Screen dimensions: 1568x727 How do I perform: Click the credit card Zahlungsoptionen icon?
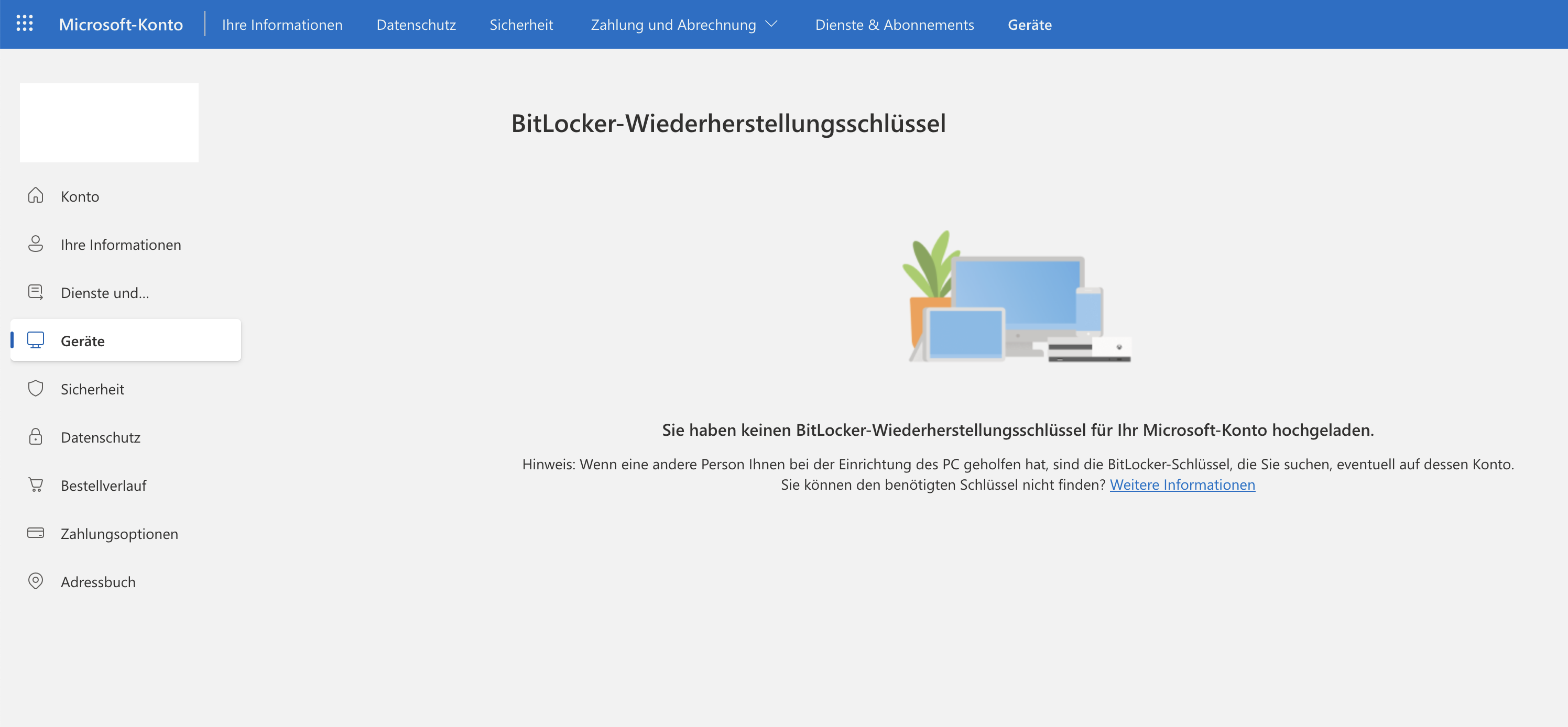35,533
